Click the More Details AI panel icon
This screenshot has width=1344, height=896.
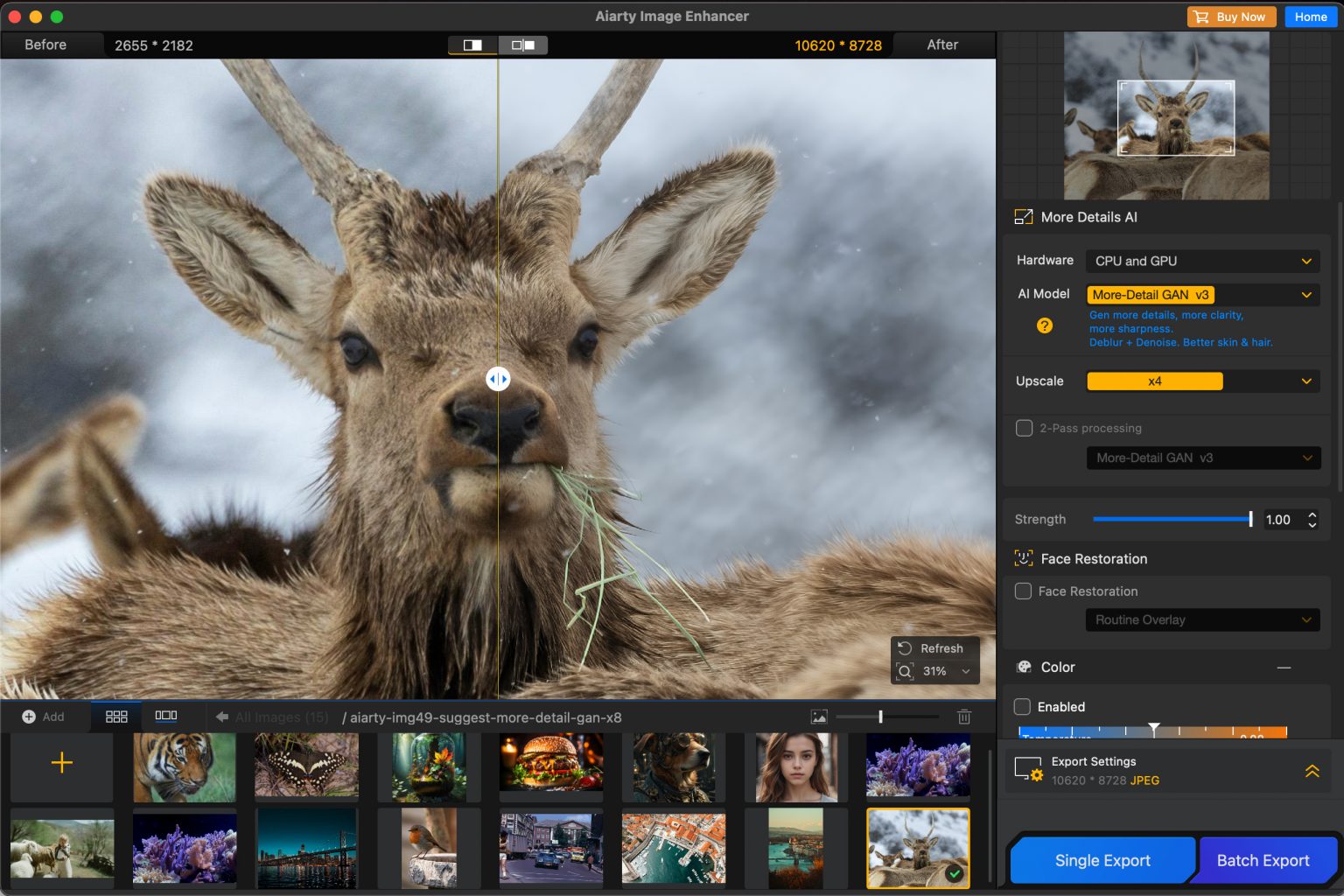pyautogui.click(x=1024, y=216)
